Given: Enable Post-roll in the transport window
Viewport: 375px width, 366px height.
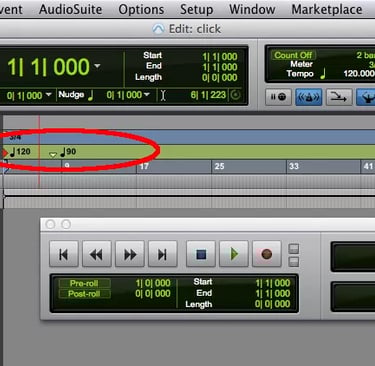Looking at the screenshot, I should click(84, 294).
